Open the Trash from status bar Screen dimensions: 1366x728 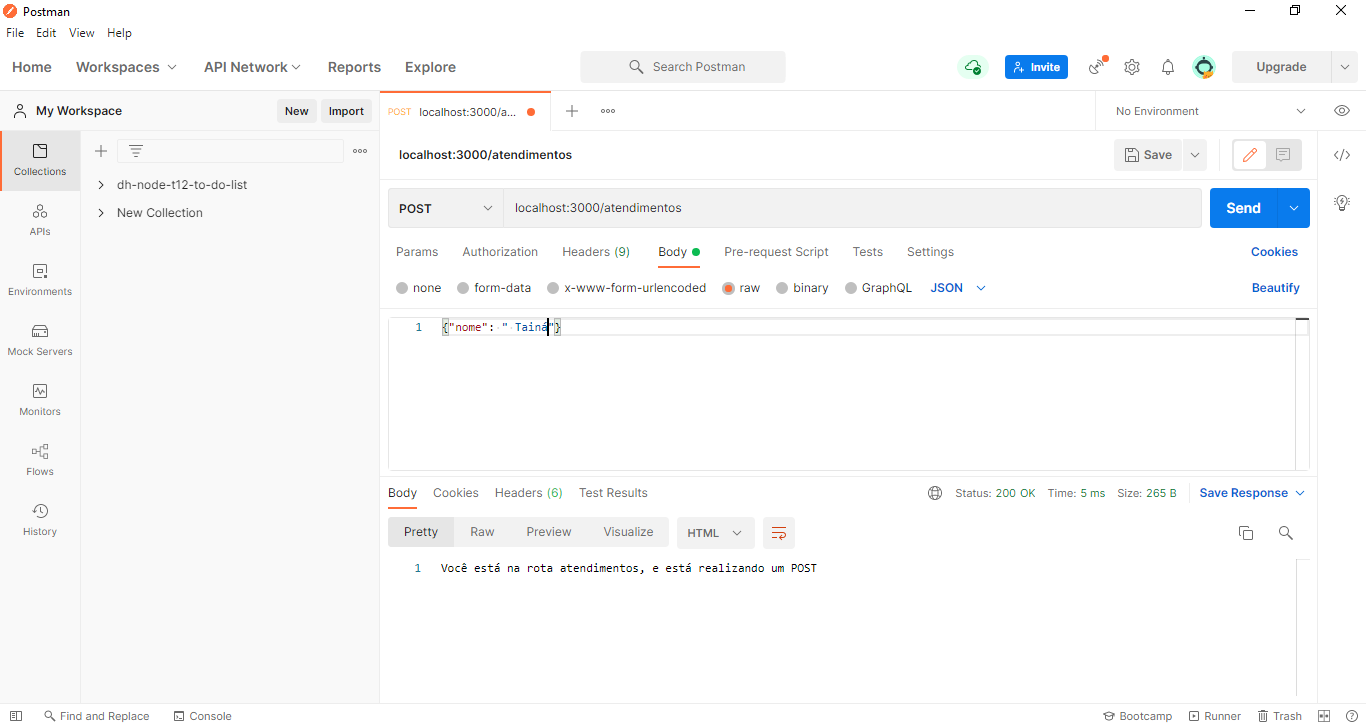point(1279,716)
